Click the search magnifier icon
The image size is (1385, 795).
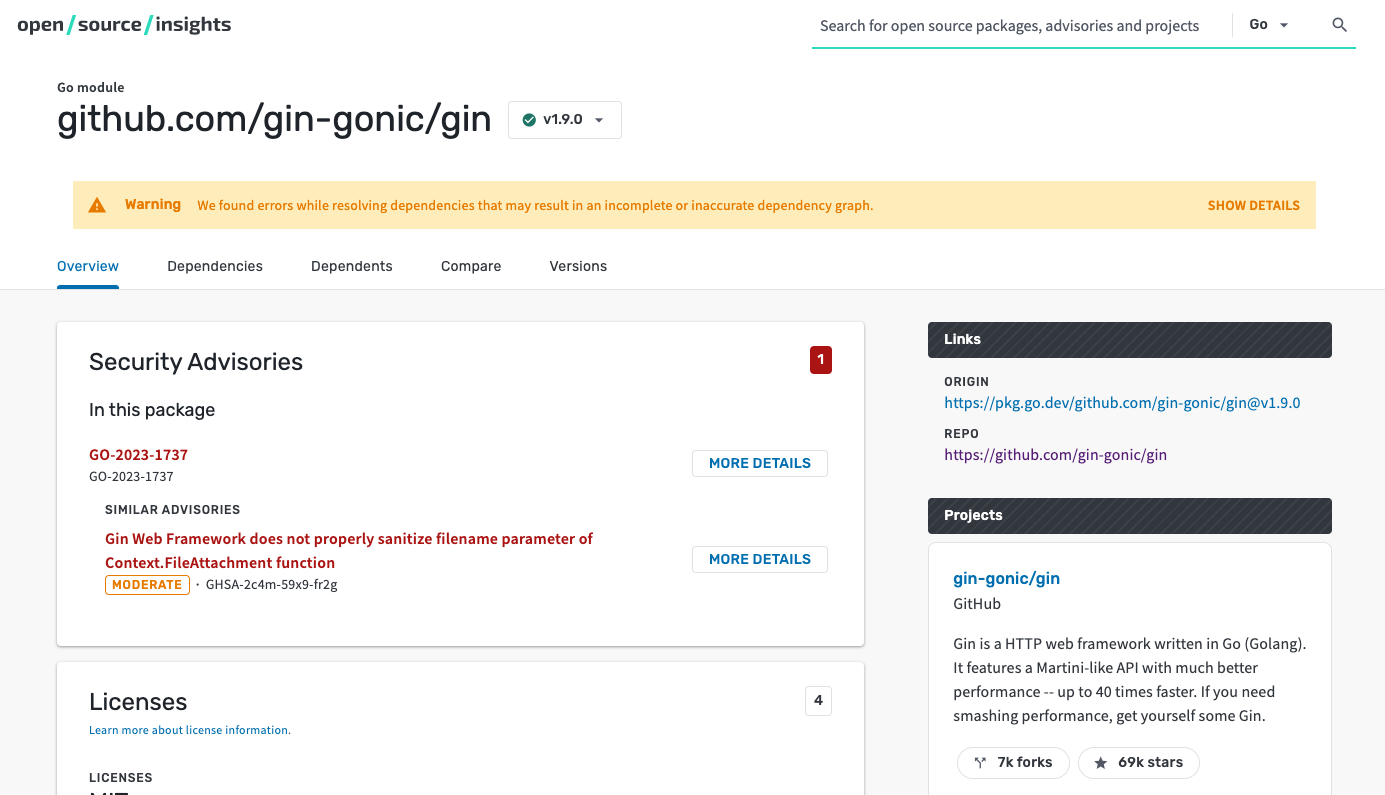(1339, 25)
